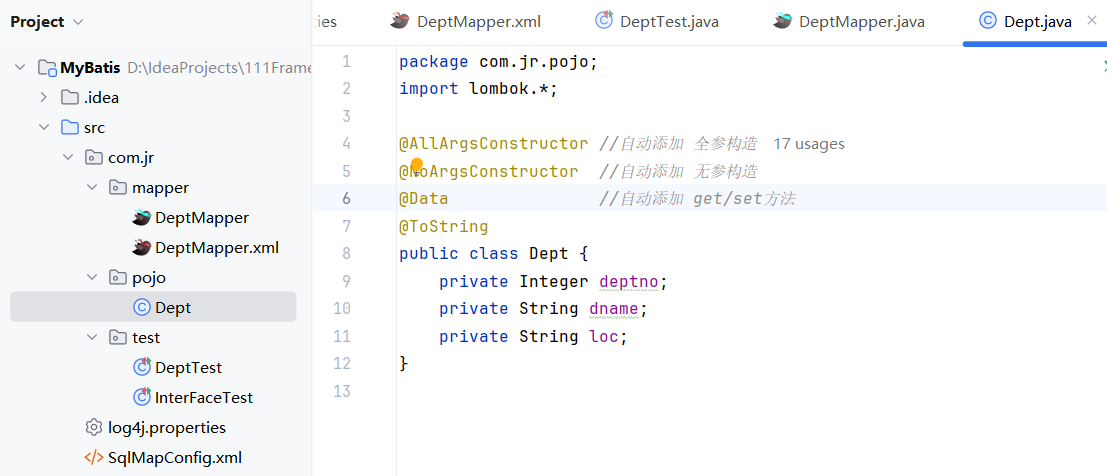1107x476 pixels.
Task: Open log4j.properties in project tree
Action: 167,427
